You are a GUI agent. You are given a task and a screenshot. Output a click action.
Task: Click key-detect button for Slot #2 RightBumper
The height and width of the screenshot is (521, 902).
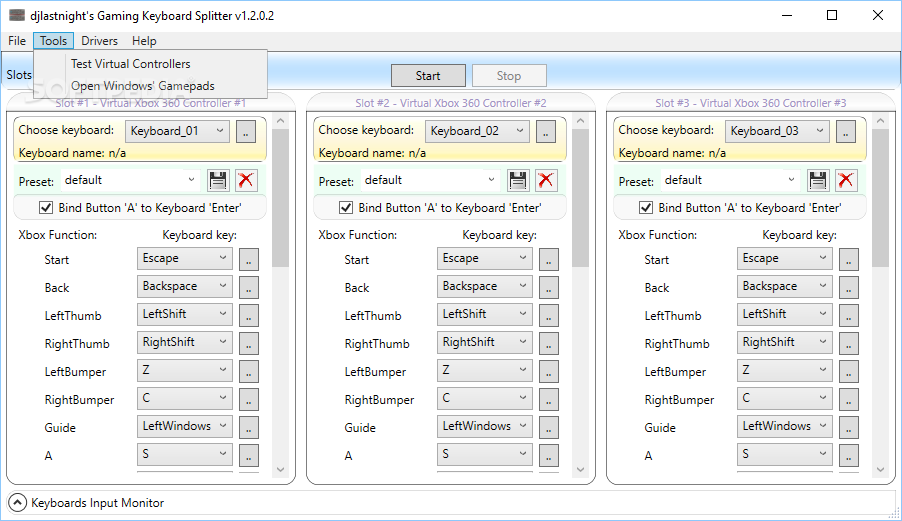549,399
